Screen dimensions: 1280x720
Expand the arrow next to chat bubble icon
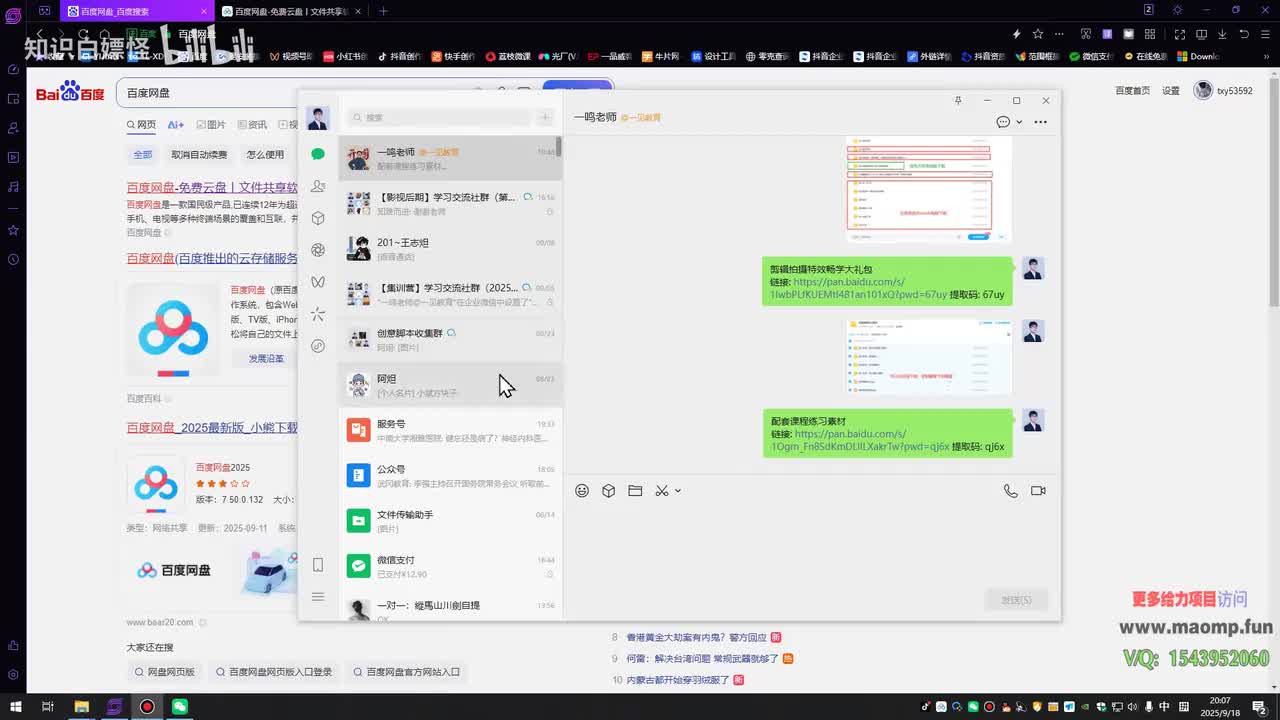tap(1019, 122)
